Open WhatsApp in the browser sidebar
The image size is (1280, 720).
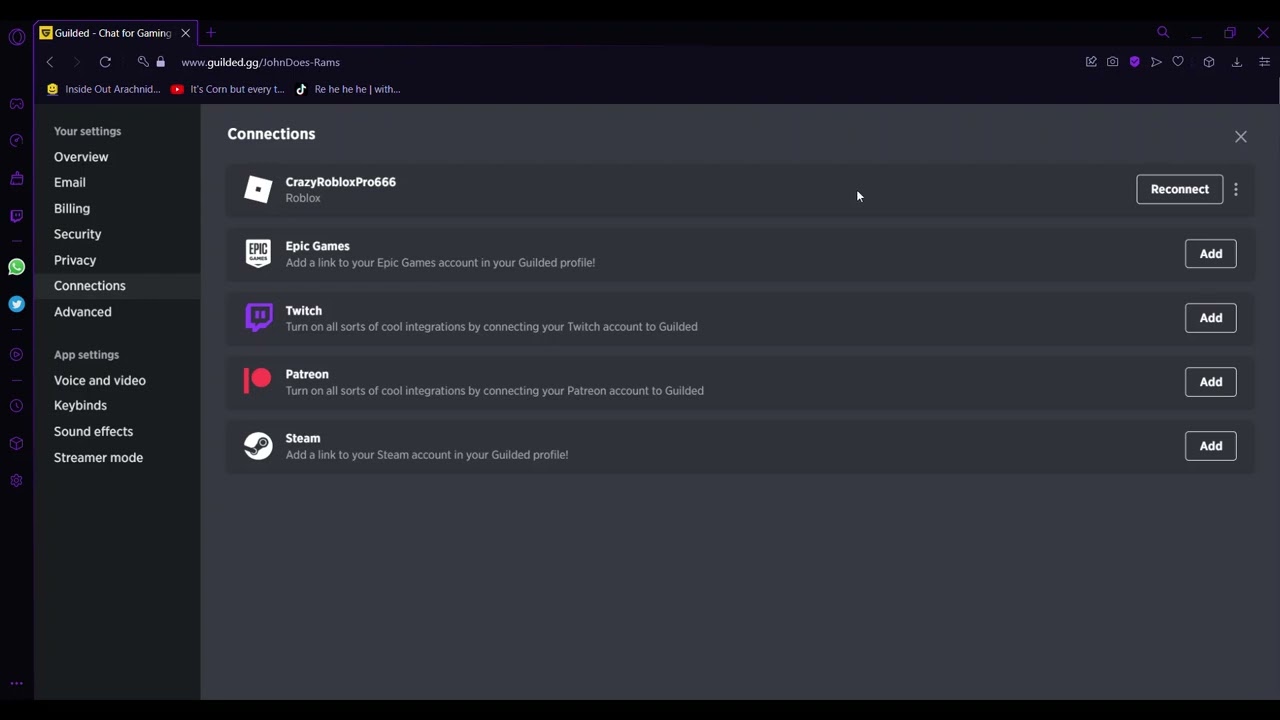16,267
